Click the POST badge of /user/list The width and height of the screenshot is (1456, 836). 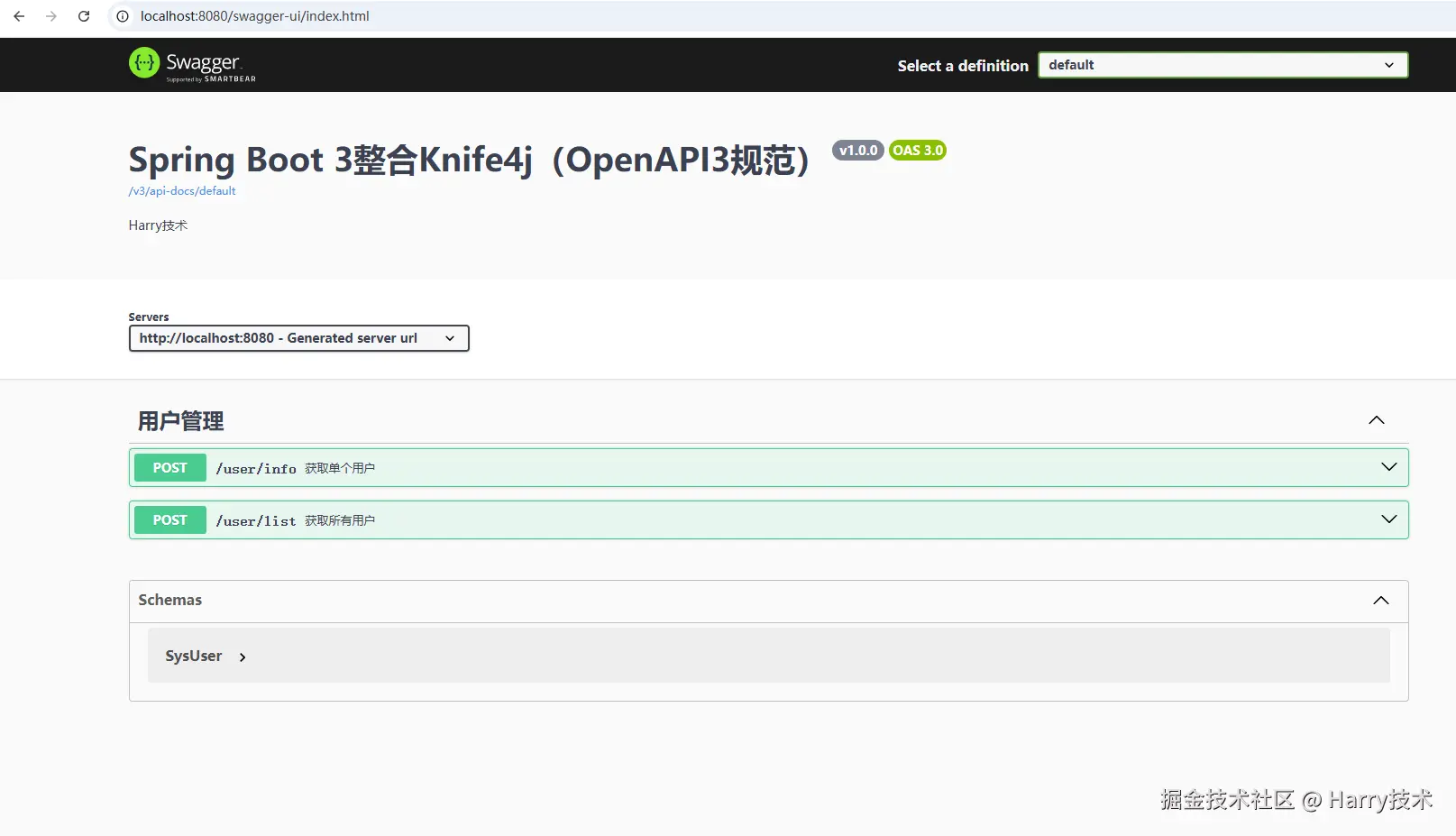[170, 520]
